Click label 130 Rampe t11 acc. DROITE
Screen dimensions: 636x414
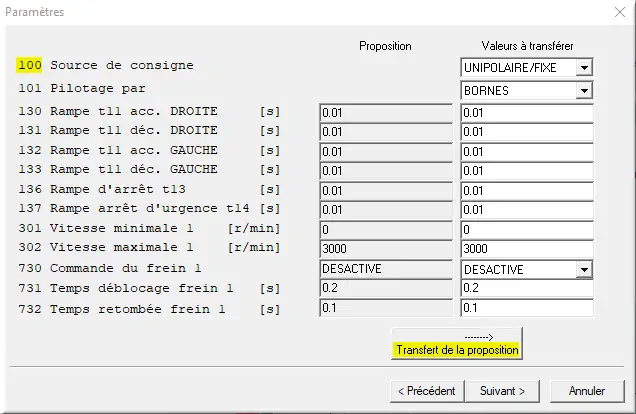pos(118,111)
